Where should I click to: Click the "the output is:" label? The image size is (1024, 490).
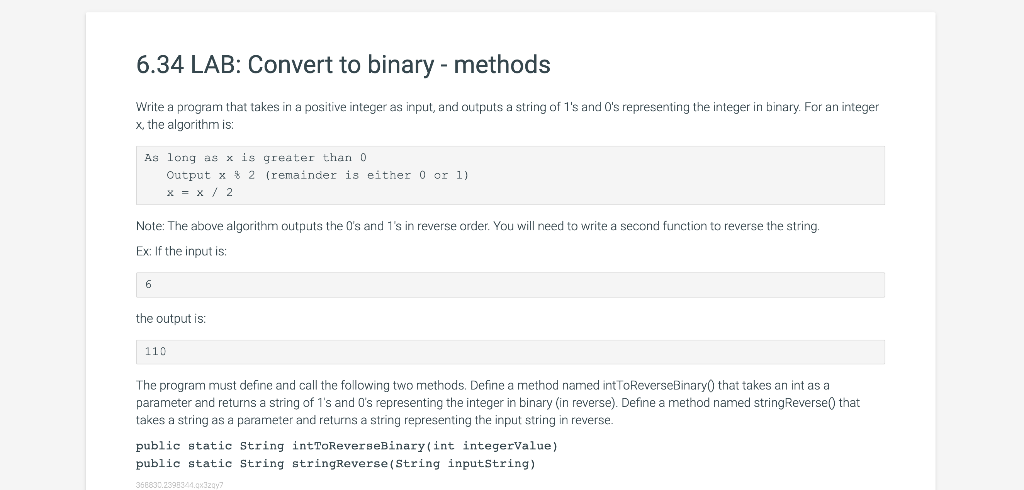(170, 319)
